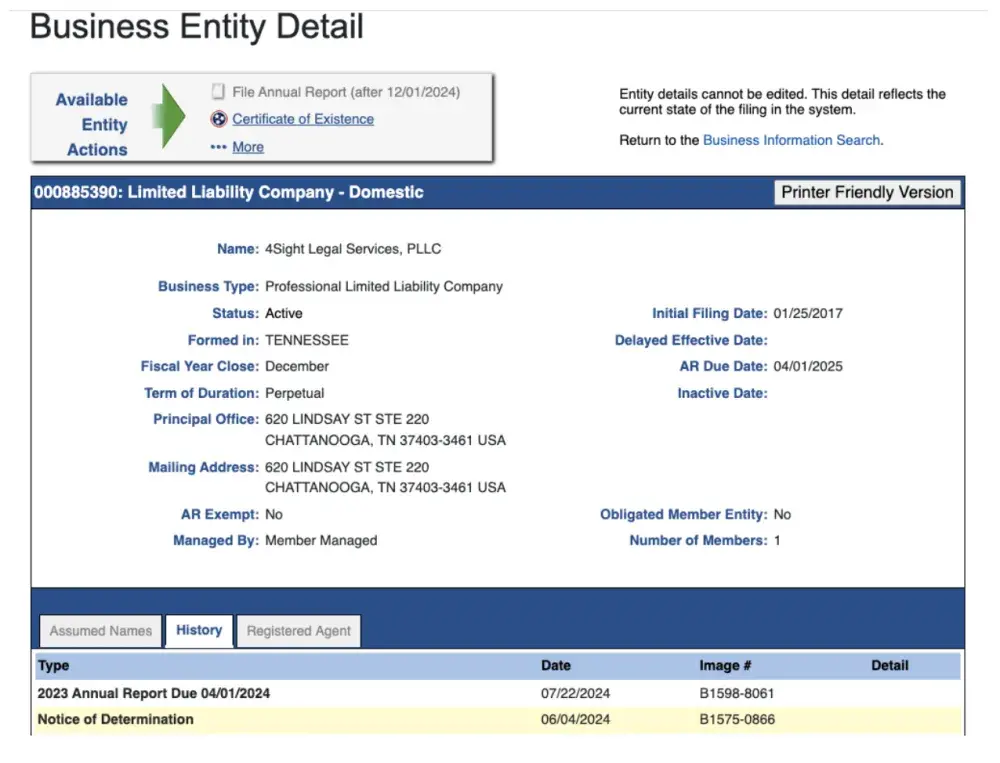This screenshot has height=763, width=1000.
Task: Switch to the Assumed Names tab
Action: tap(101, 631)
